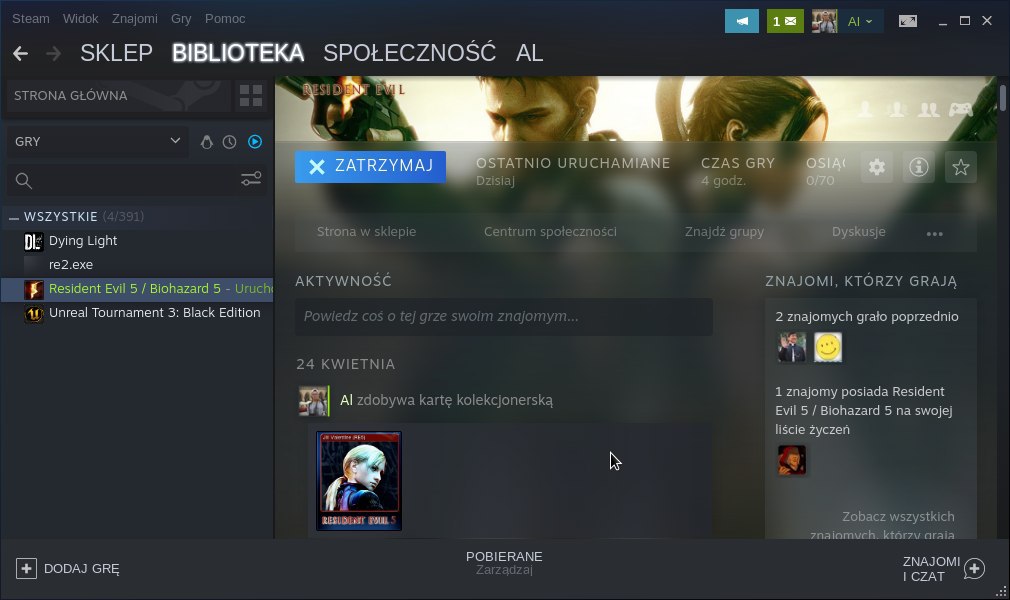Viewport: 1010px width, 600px height.
Task: Go to the SKLEP tab
Action: (117, 53)
